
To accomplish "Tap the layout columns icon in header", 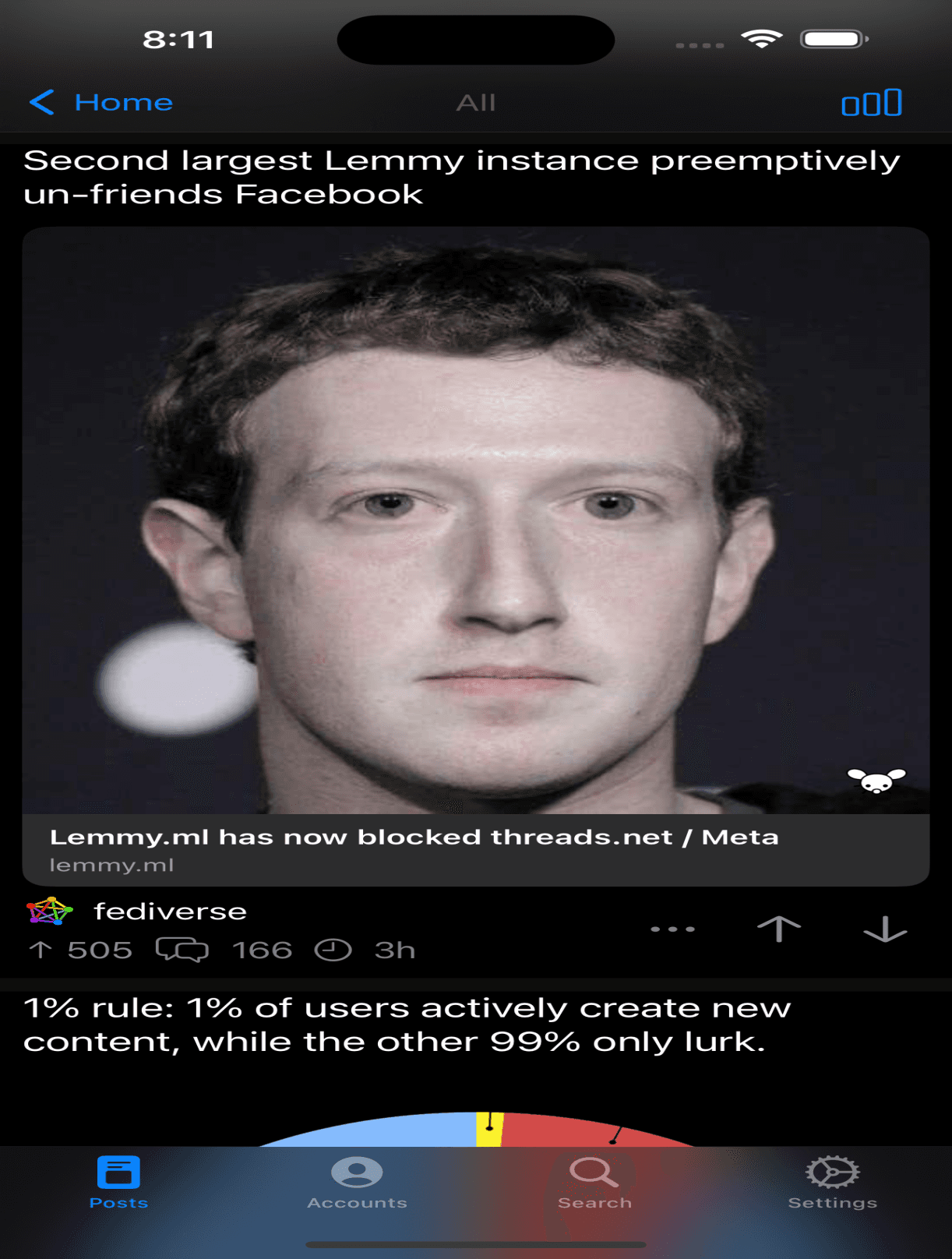I will click(872, 103).
